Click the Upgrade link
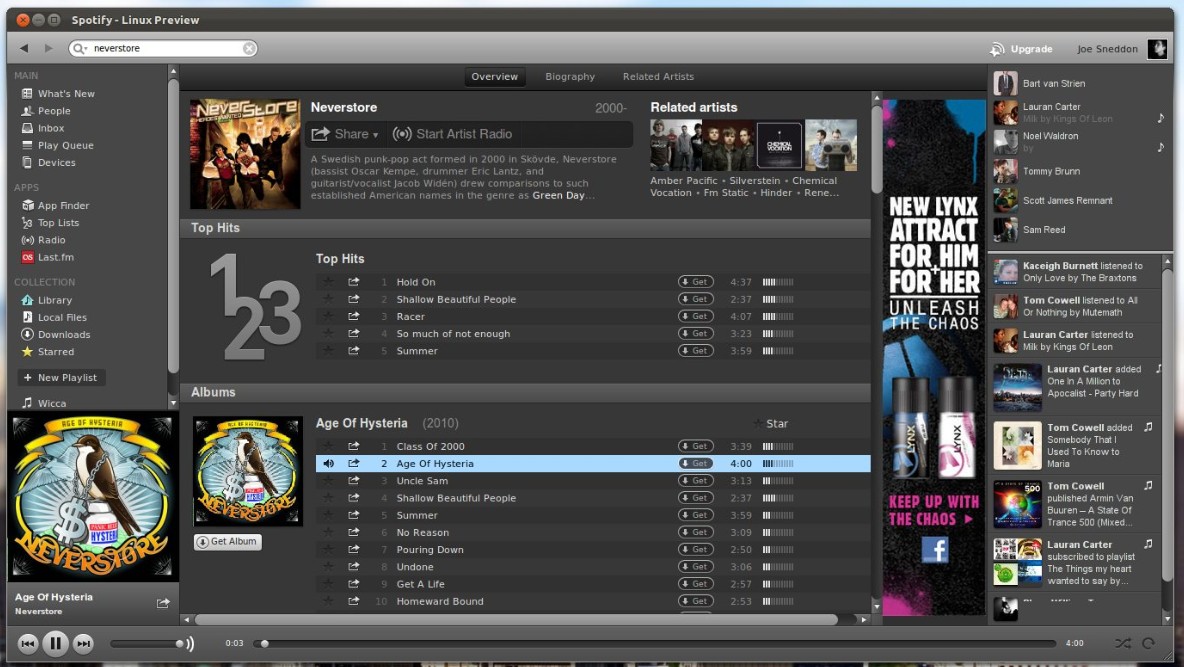1184x667 pixels. click(x=1022, y=49)
